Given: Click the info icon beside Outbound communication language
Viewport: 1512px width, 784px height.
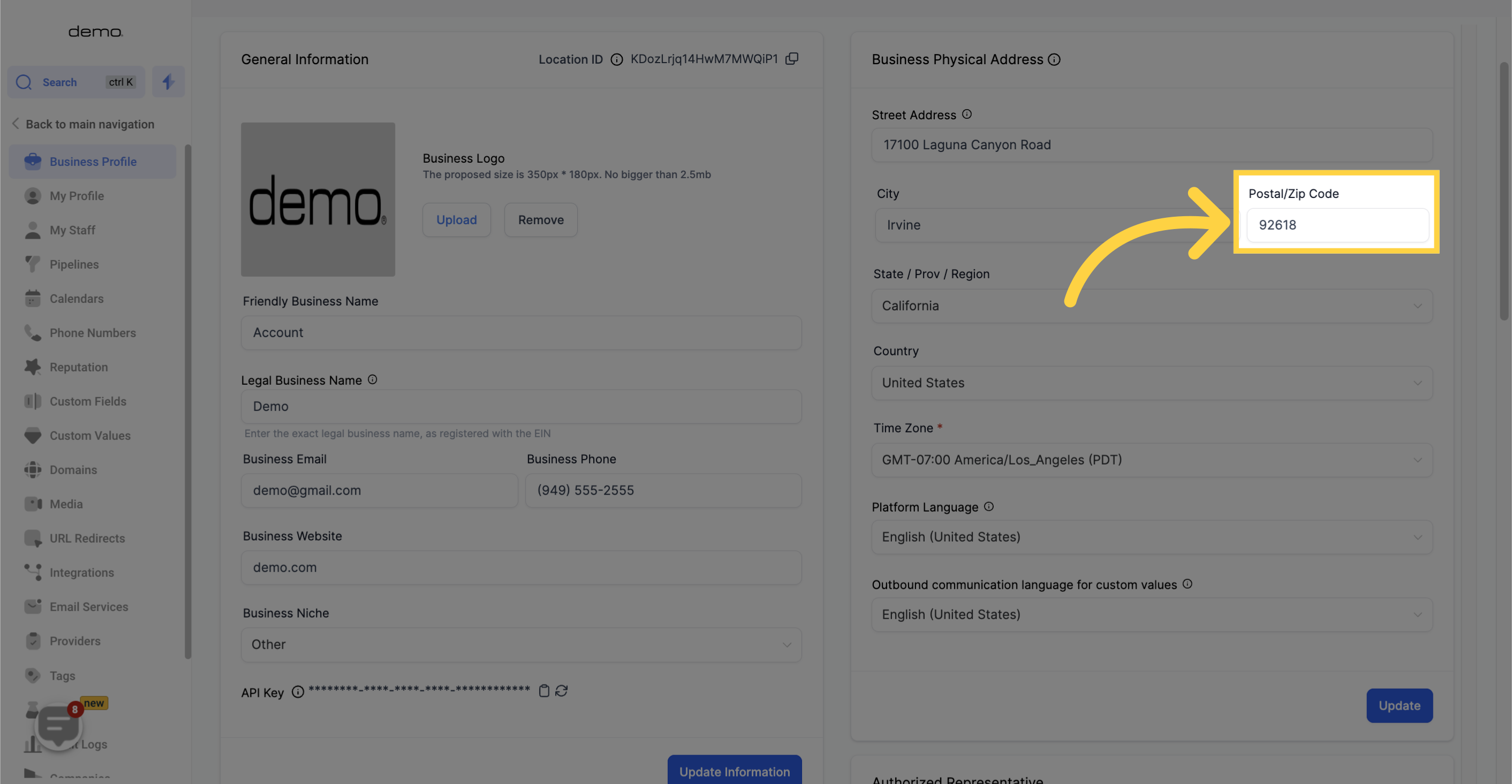Looking at the screenshot, I should [x=1187, y=583].
